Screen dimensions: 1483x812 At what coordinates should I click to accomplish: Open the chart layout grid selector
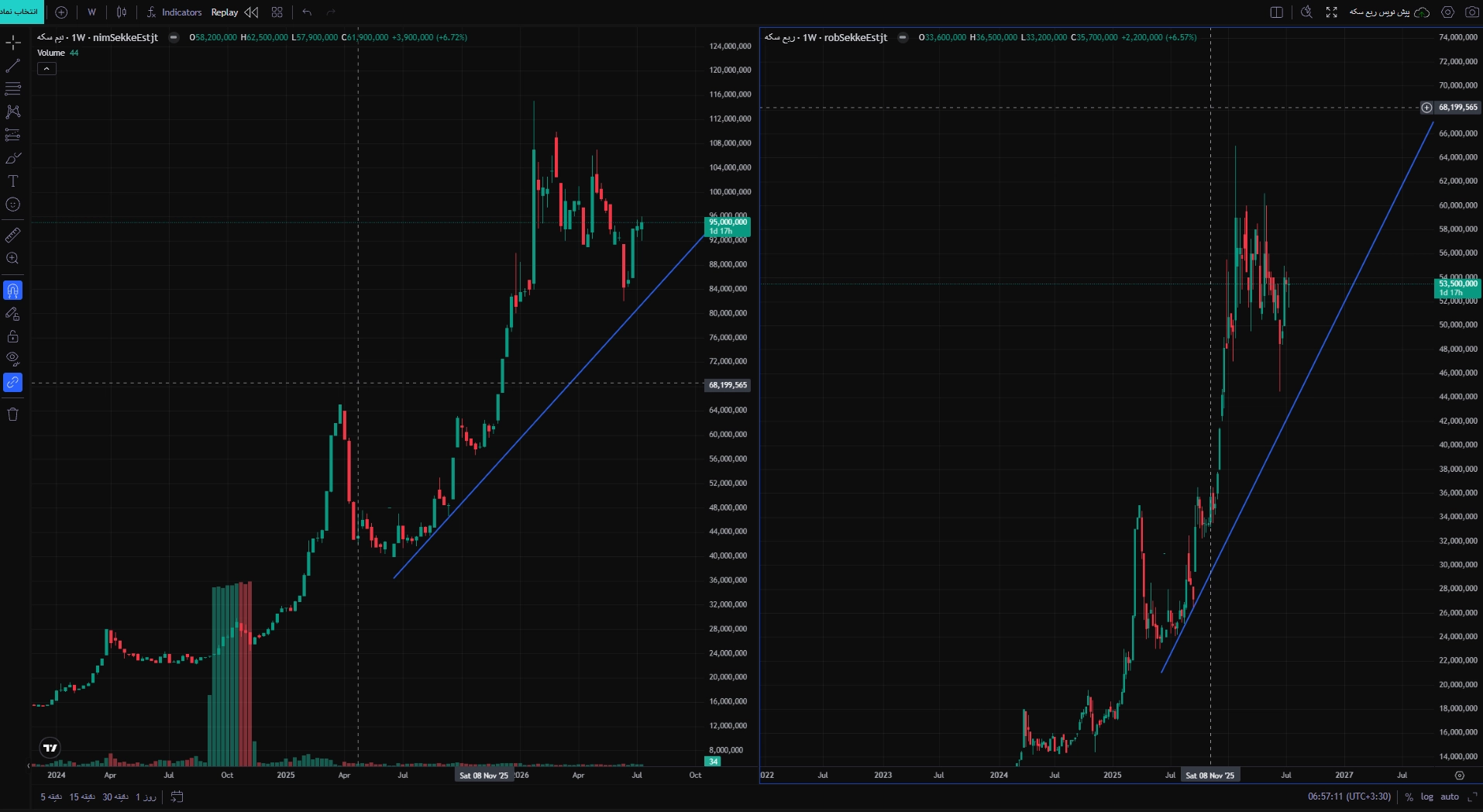click(277, 12)
